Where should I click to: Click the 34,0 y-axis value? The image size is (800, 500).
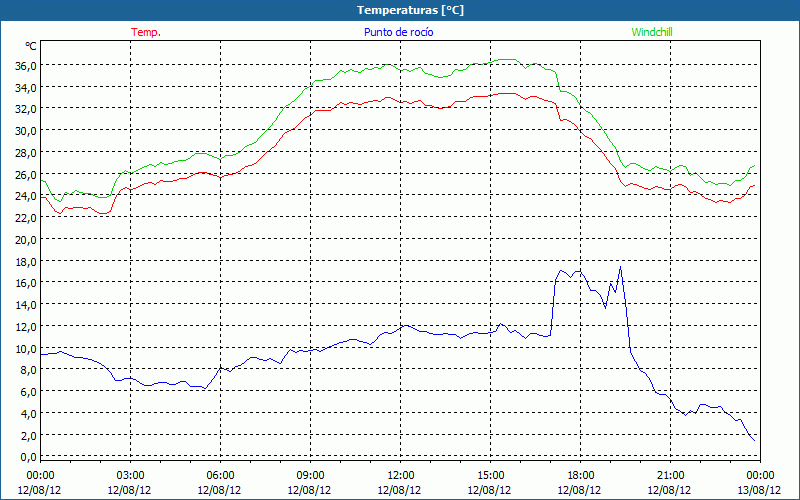(x=26, y=88)
